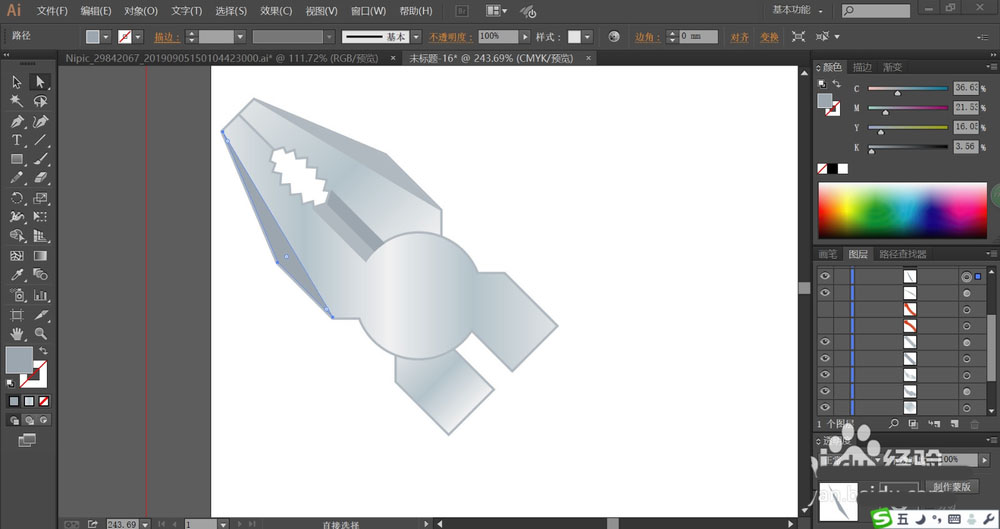1000x529 pixels.
Task: Pick the Lasso tool
Action: tap(40, 101)
